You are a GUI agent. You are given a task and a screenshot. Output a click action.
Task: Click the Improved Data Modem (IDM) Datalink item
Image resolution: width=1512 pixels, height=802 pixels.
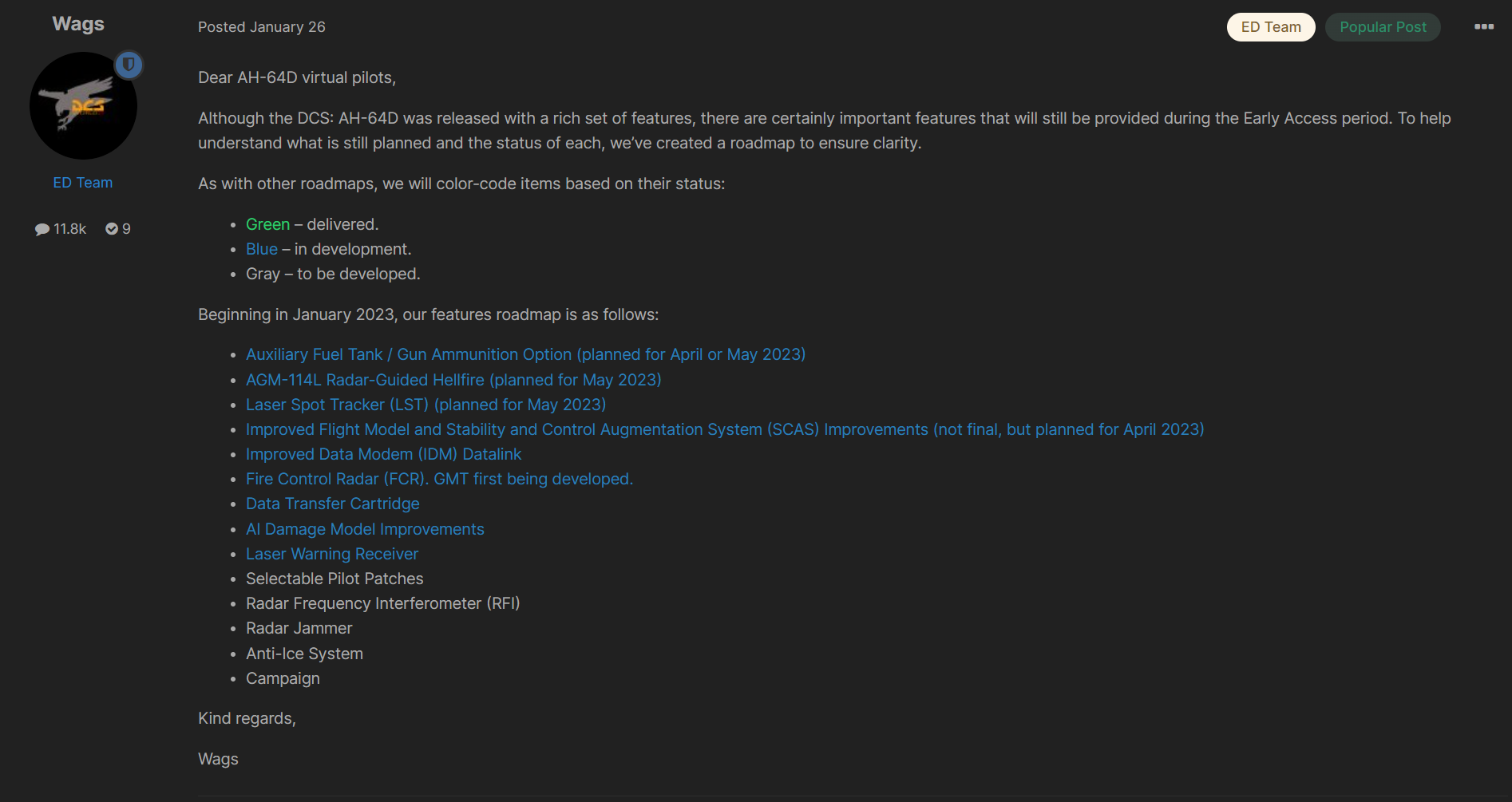coord(383,454)
